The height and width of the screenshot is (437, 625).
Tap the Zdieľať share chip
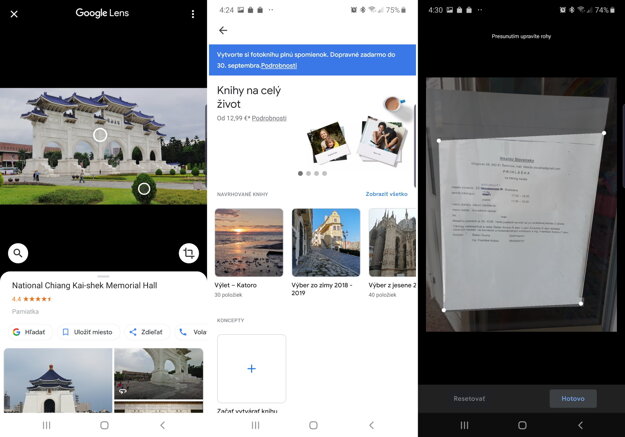[x=146, y=332]
